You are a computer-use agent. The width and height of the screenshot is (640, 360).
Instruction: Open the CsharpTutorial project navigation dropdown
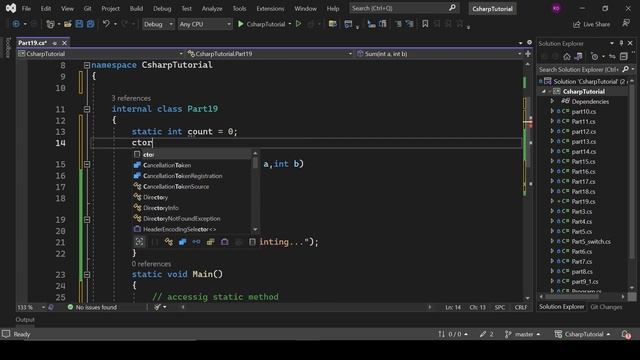tap(100, 54)
